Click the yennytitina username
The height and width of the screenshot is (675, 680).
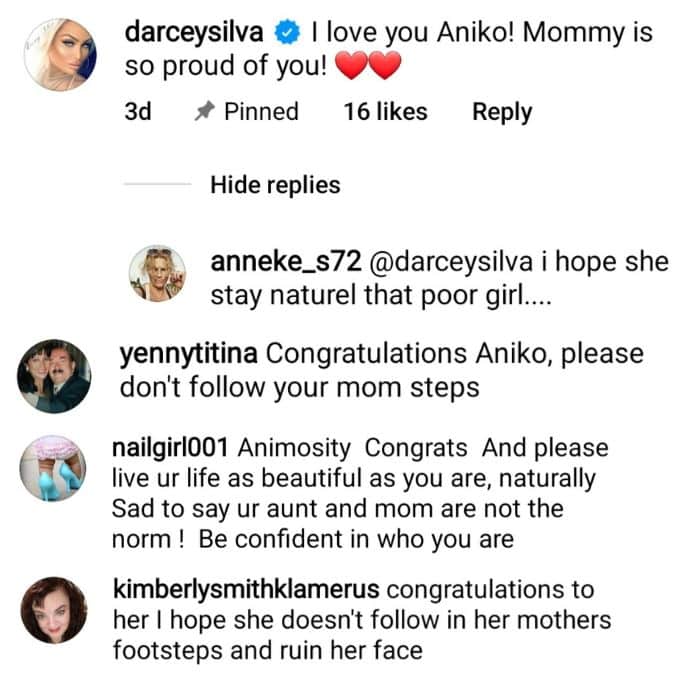pos(188,354)
